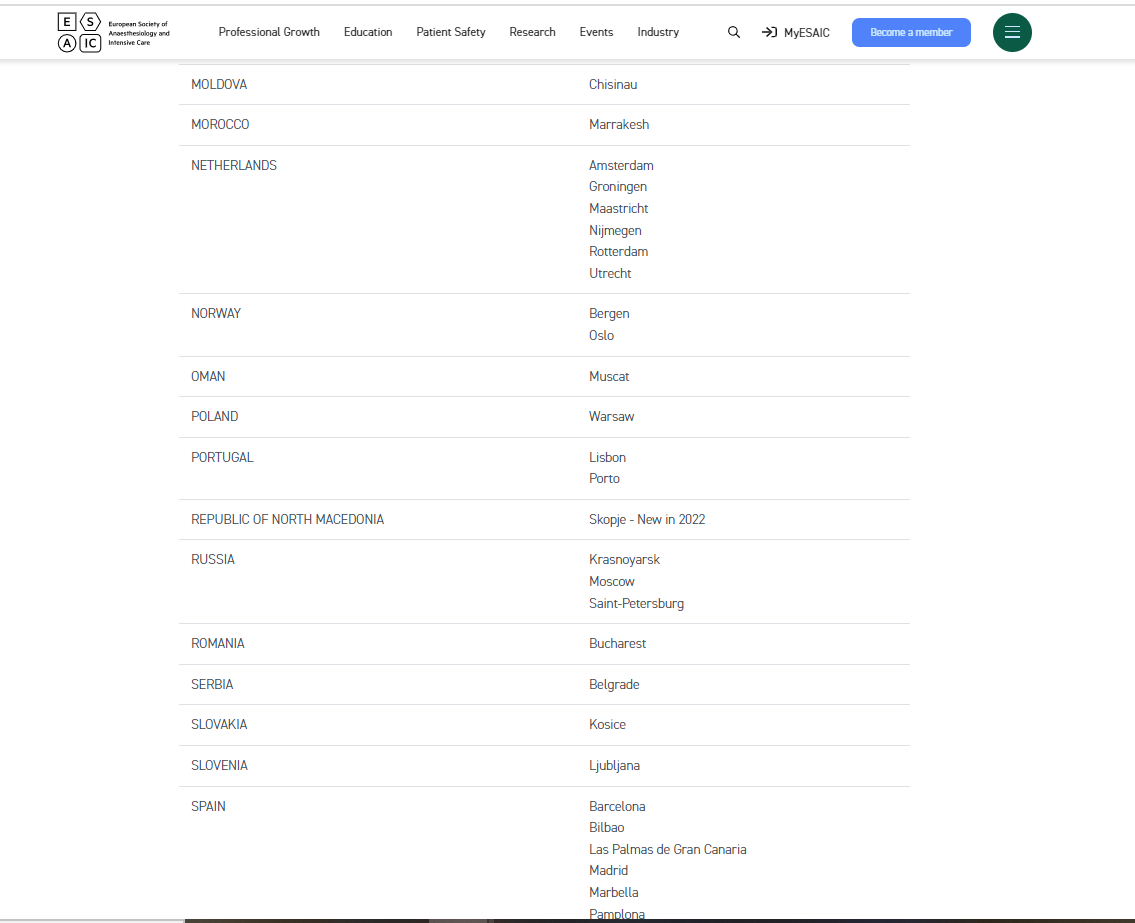The width and height of the screenshot is (1135, 923).
Task: Open the green hamburger menu
Action: coord(1011,33)
